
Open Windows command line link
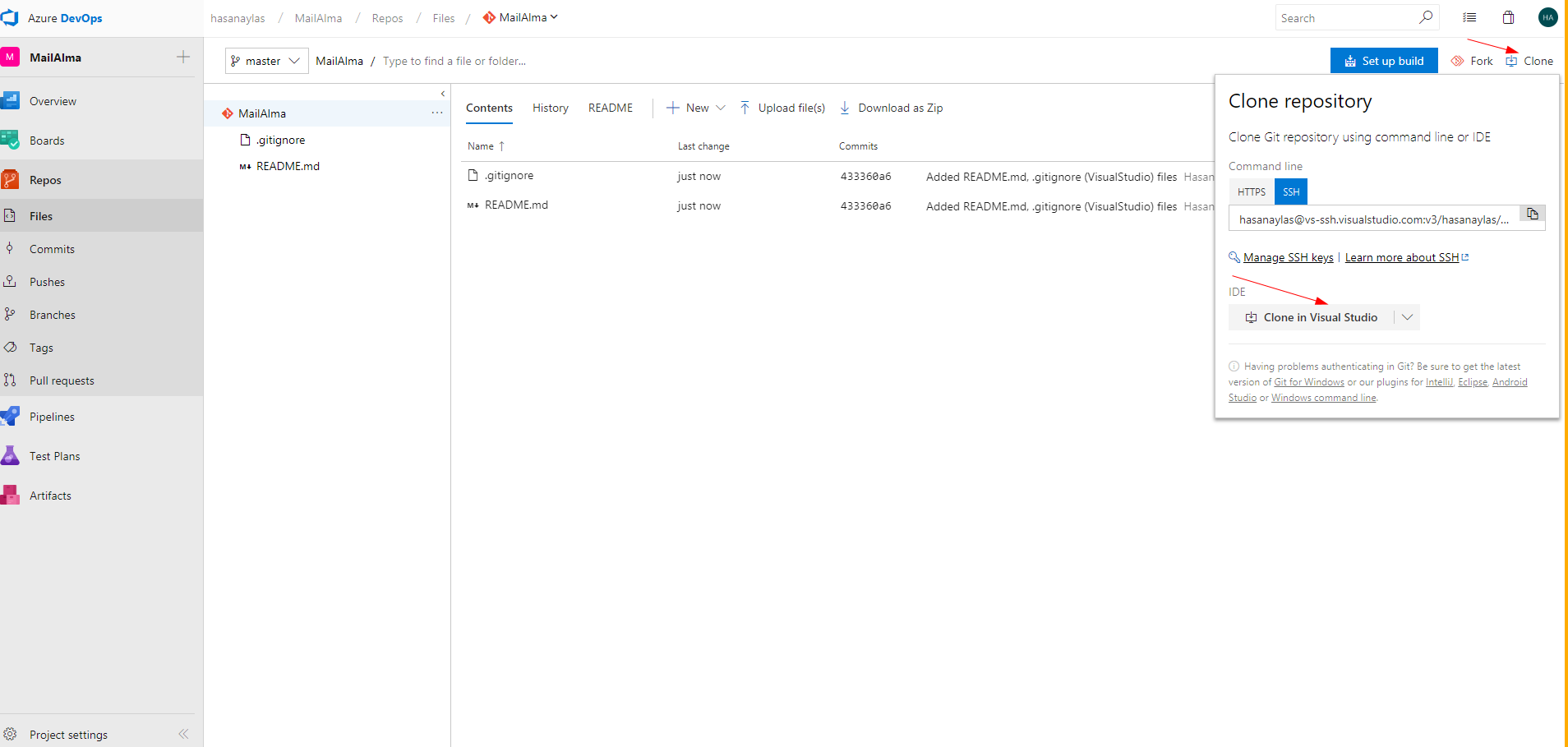[1323, 398]
